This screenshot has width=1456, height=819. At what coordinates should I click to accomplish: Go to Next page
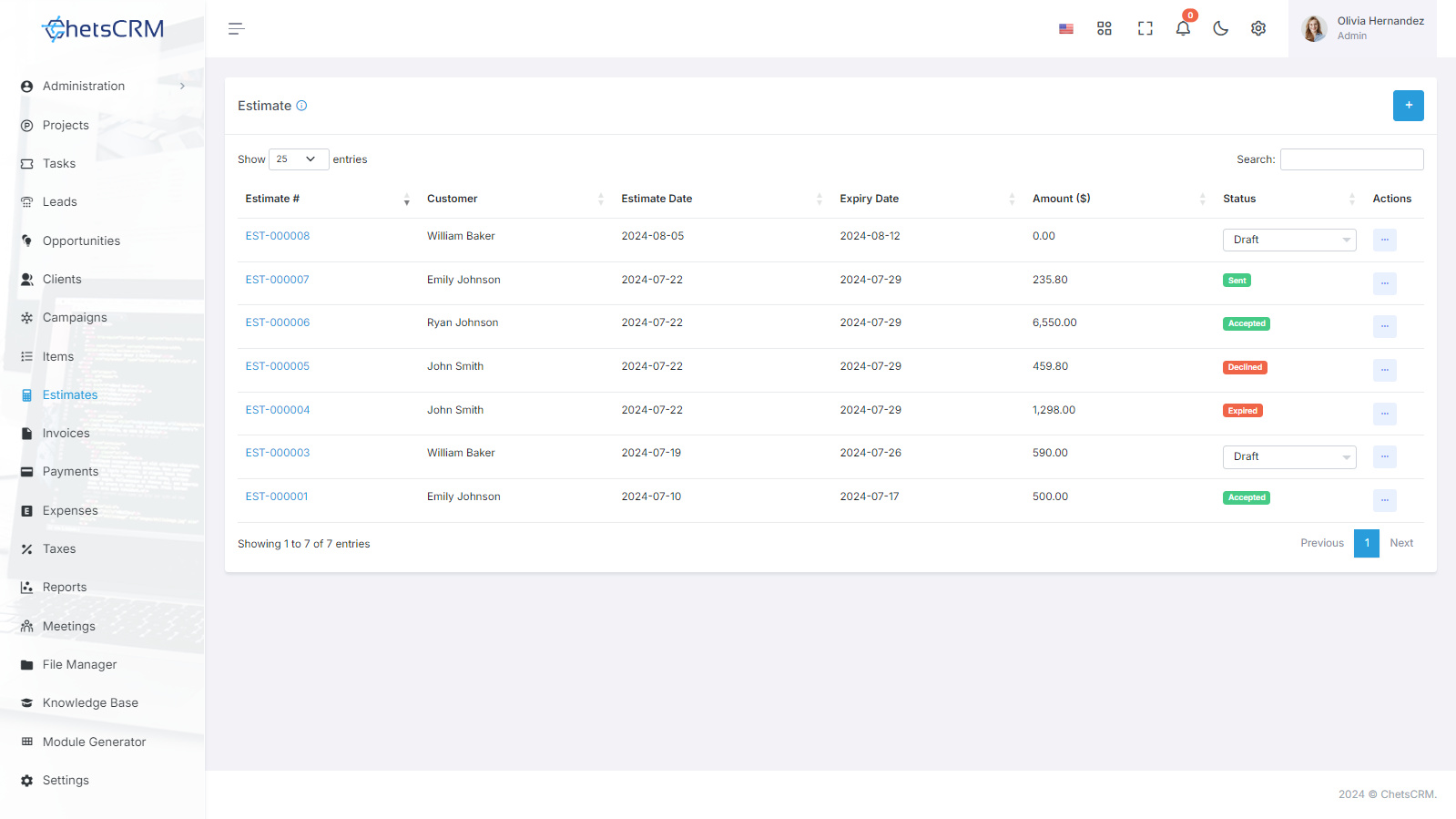pyautogui.click(x=1401, y=543)
